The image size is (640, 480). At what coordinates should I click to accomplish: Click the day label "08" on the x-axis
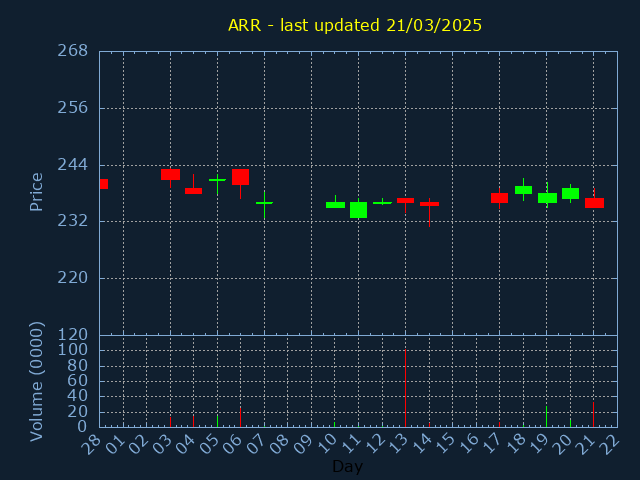point(280,444)
